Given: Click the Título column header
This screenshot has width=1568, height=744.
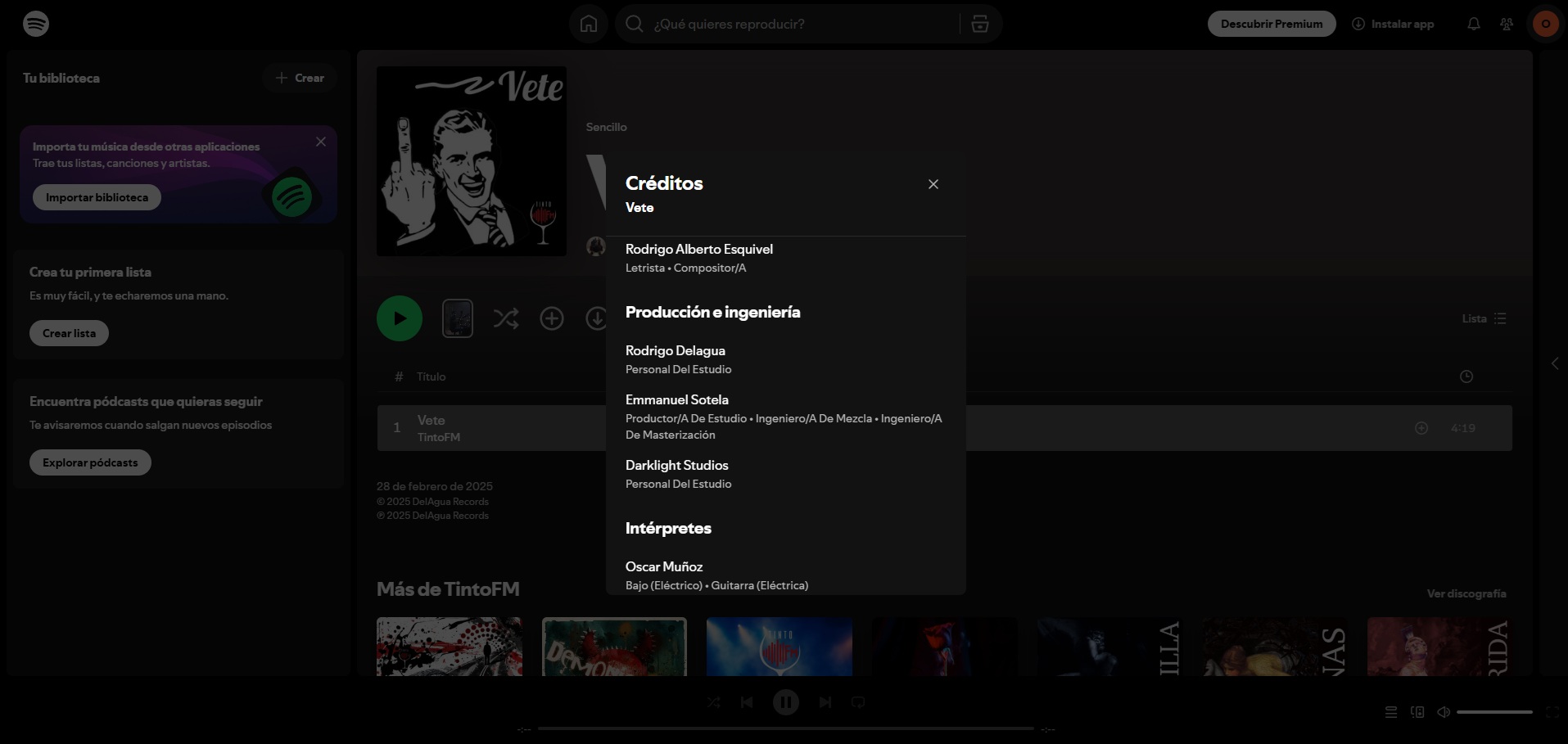Looking at the screenshot, I should 431,377.
